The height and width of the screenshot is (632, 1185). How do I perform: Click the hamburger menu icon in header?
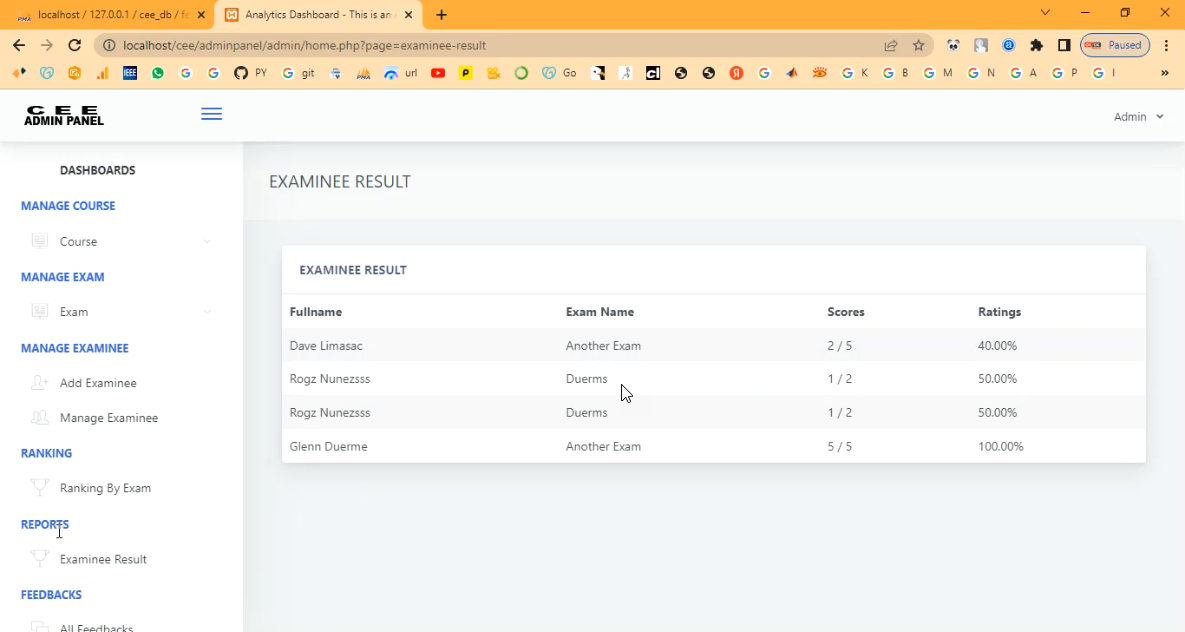coord(211,115)
